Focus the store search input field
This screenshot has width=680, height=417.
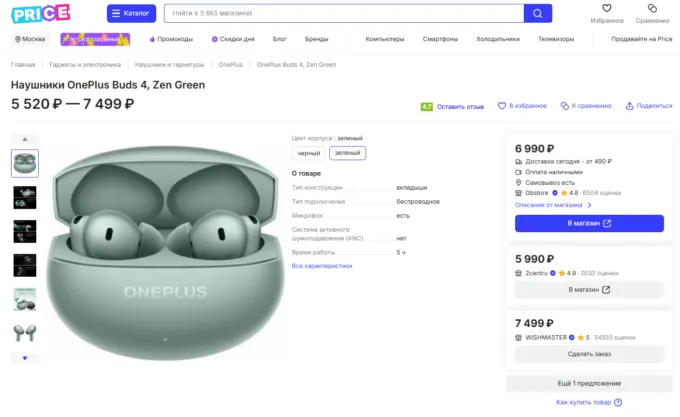click(x=344, y=13)
